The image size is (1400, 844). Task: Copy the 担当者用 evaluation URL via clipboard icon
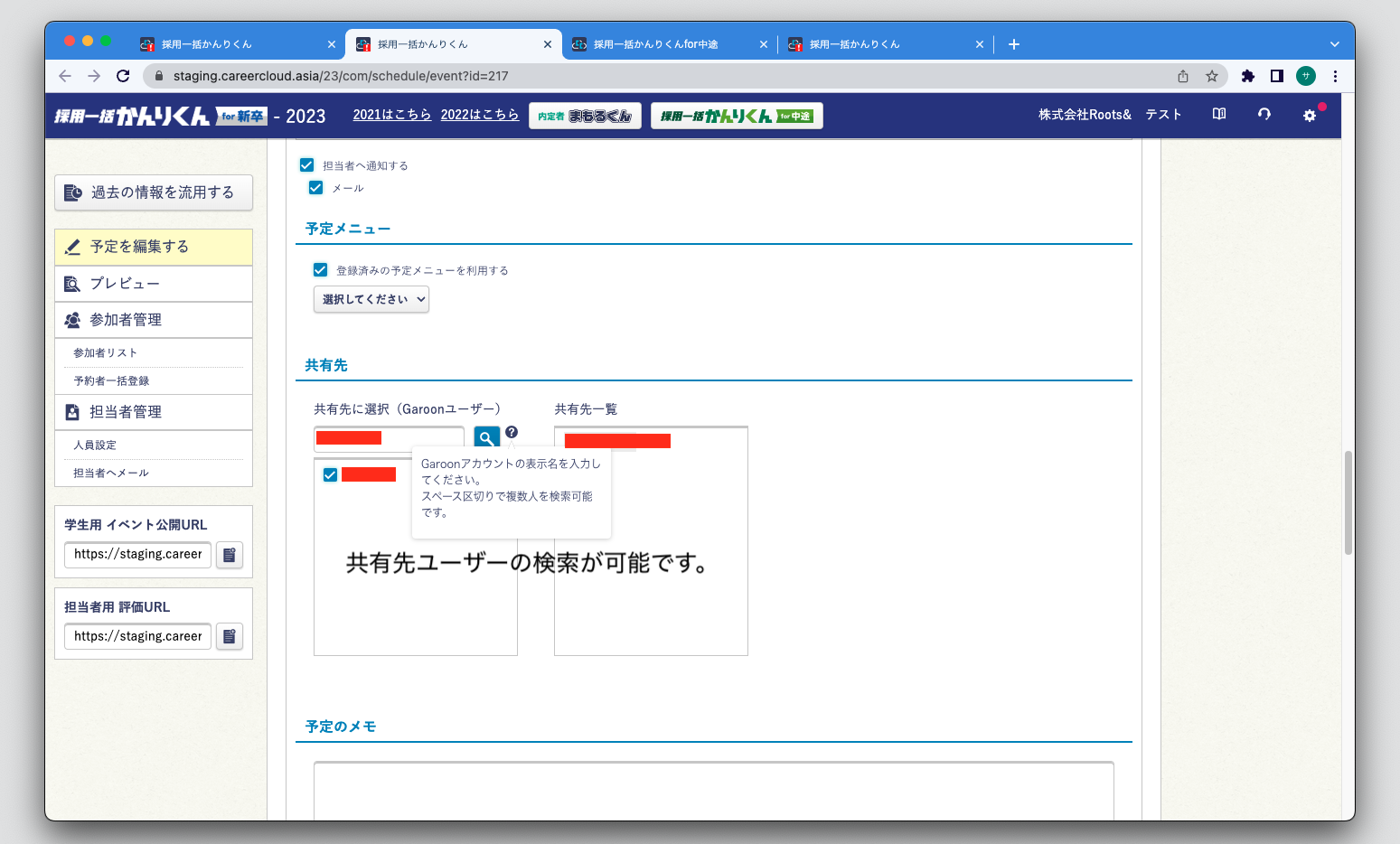229,636
